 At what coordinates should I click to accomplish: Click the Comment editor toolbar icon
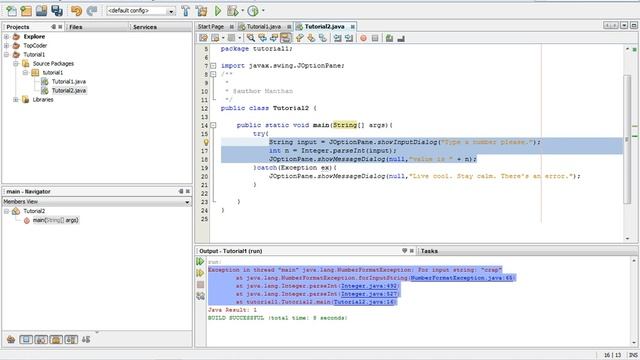click(x=389, y=38)
